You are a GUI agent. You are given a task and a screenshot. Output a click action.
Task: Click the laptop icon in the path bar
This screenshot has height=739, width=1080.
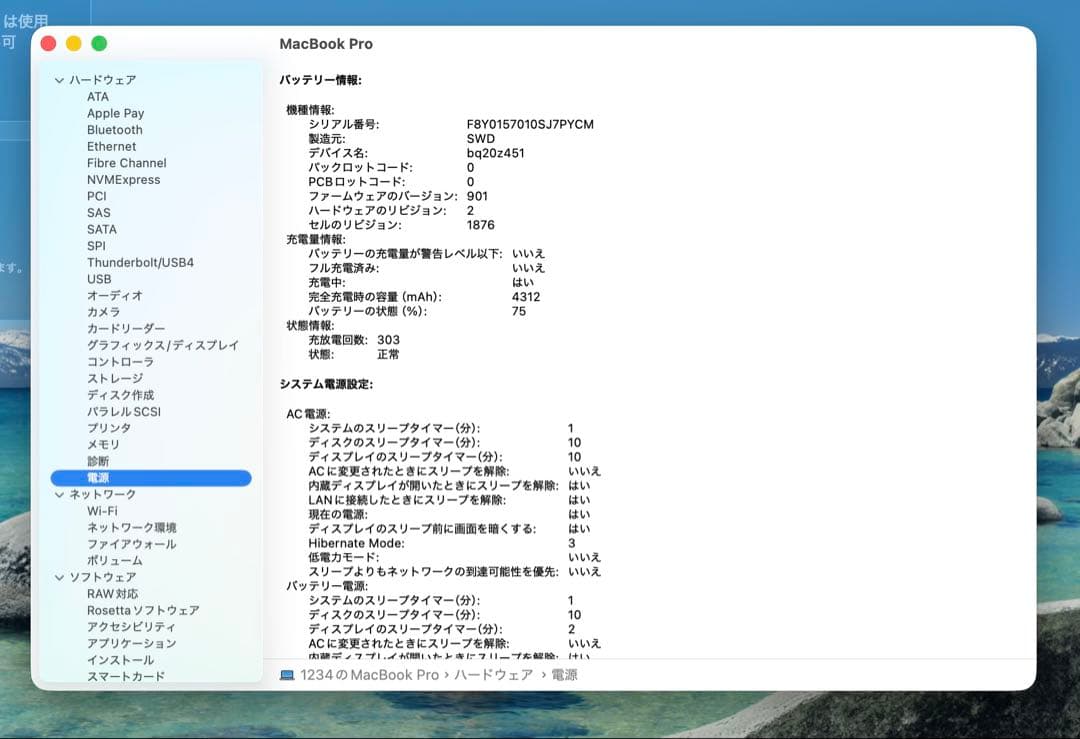pyautogui.click(x=287, y=675)
